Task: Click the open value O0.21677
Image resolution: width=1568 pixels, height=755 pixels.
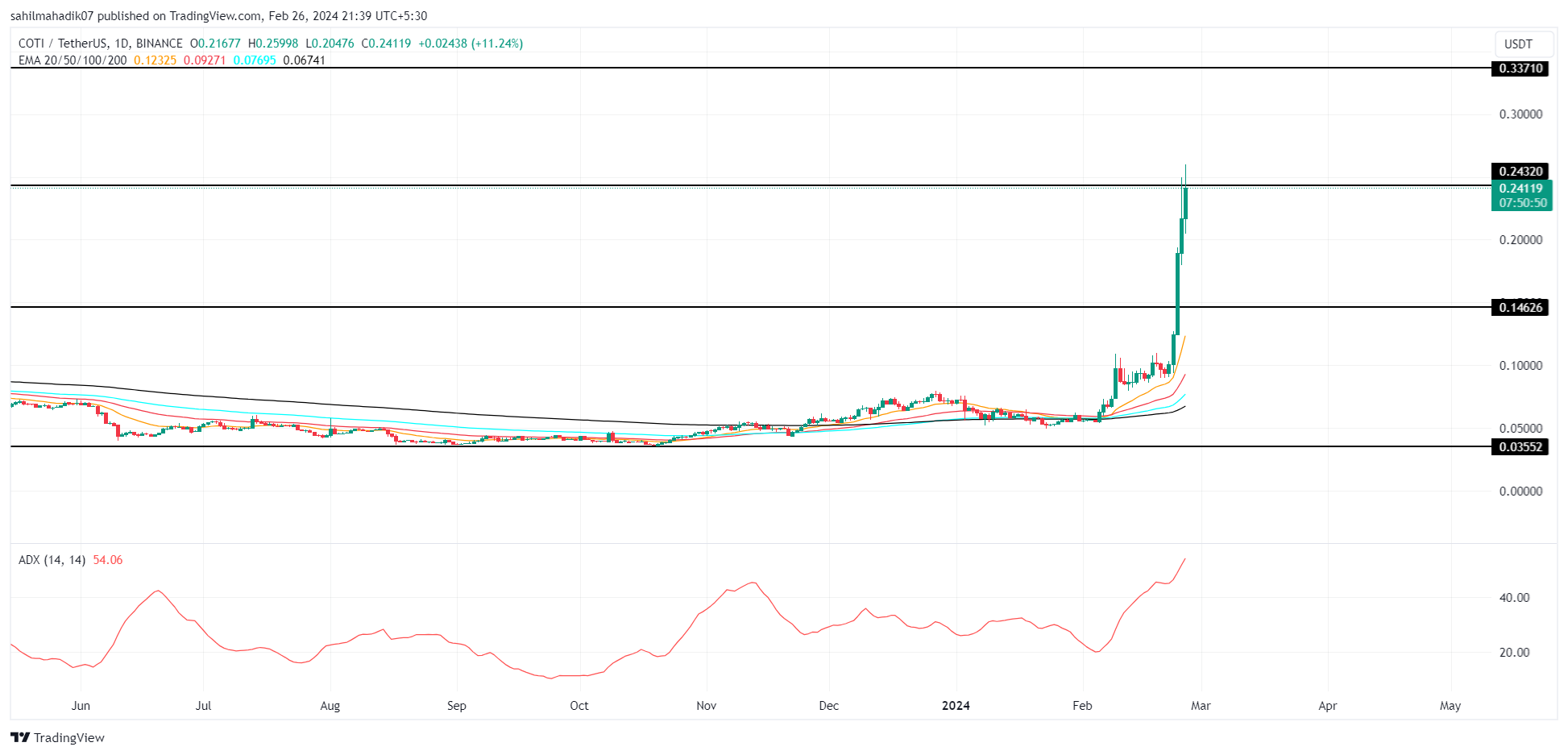Action: click(x=215, y=44)
